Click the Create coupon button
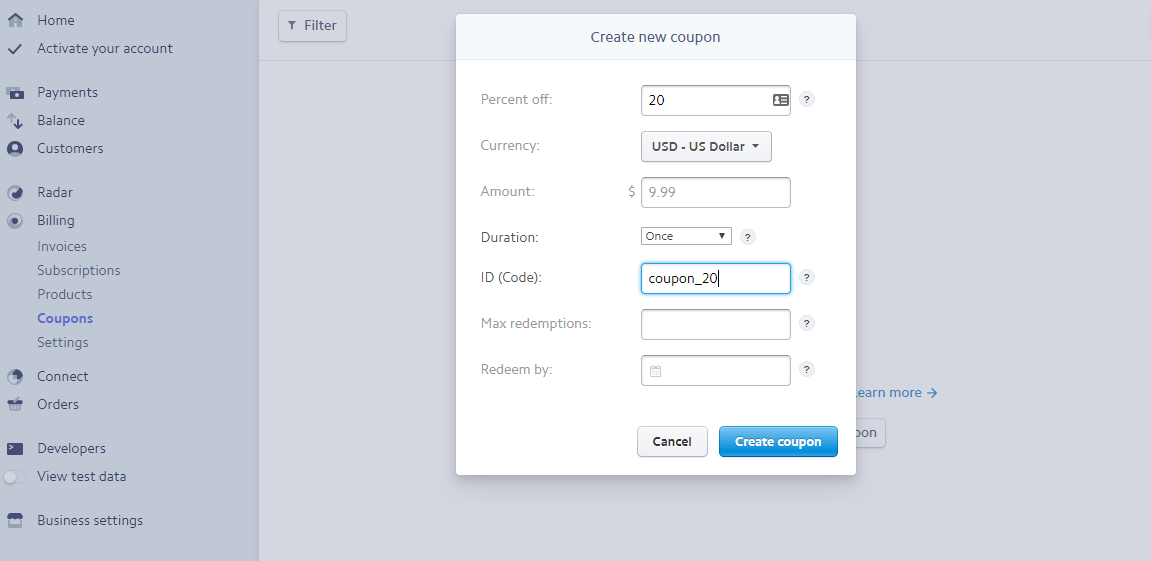 778,441
